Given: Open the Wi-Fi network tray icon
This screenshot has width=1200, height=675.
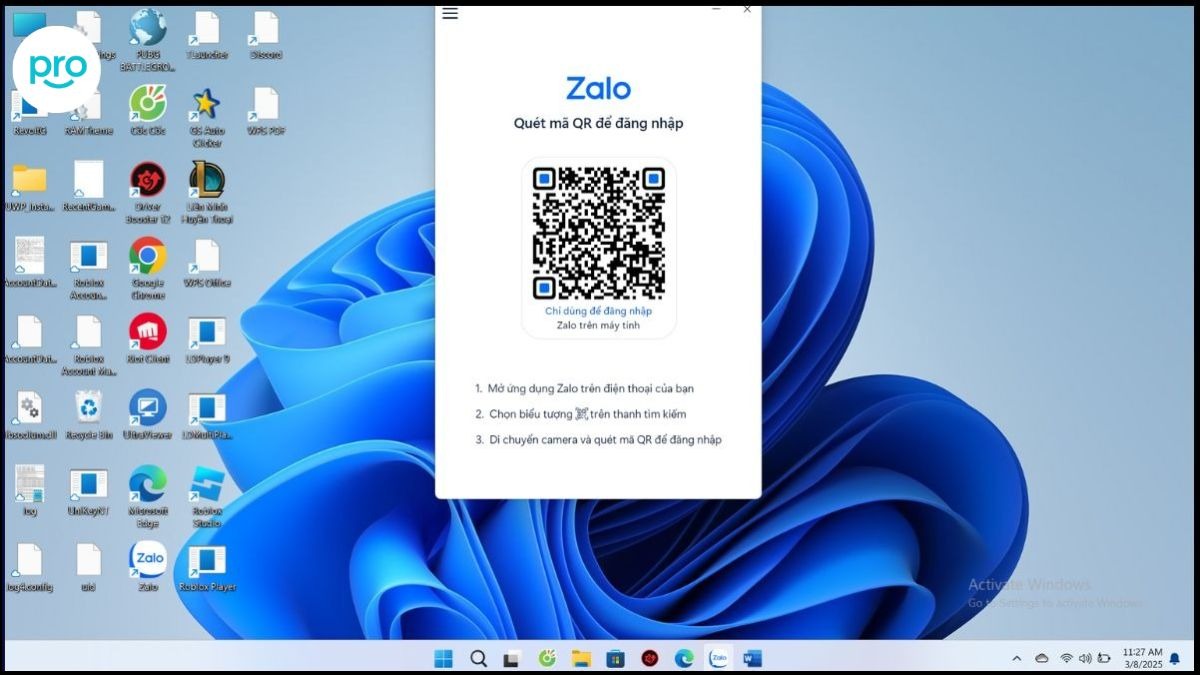Looking at the screenshot, I should [x=1067, y=659].
